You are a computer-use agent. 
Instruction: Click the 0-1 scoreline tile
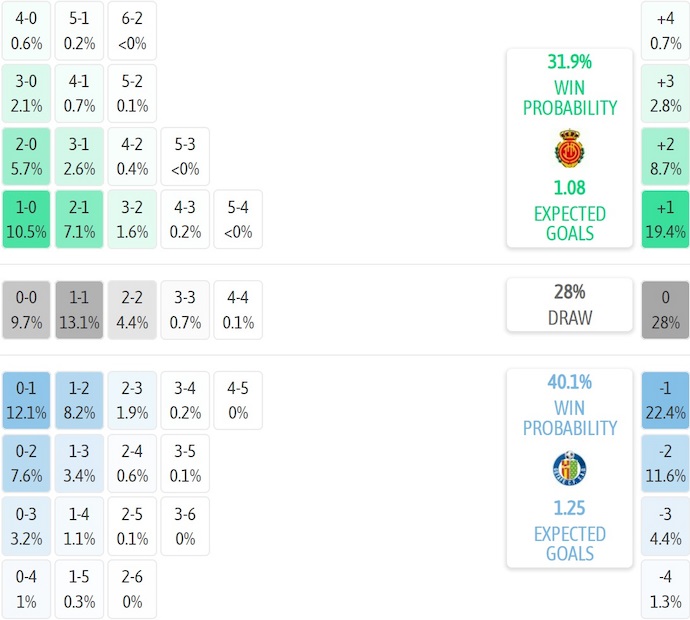click(x=26, y=400)
